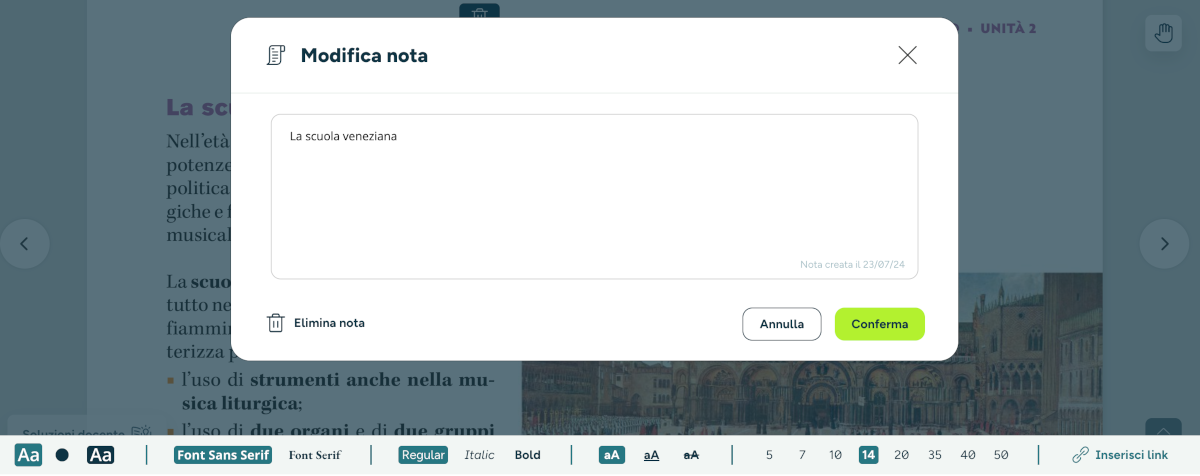Screen dimensions: 1200x476
Task: Select underlined aA text decoration
Action: click(652, 455)
